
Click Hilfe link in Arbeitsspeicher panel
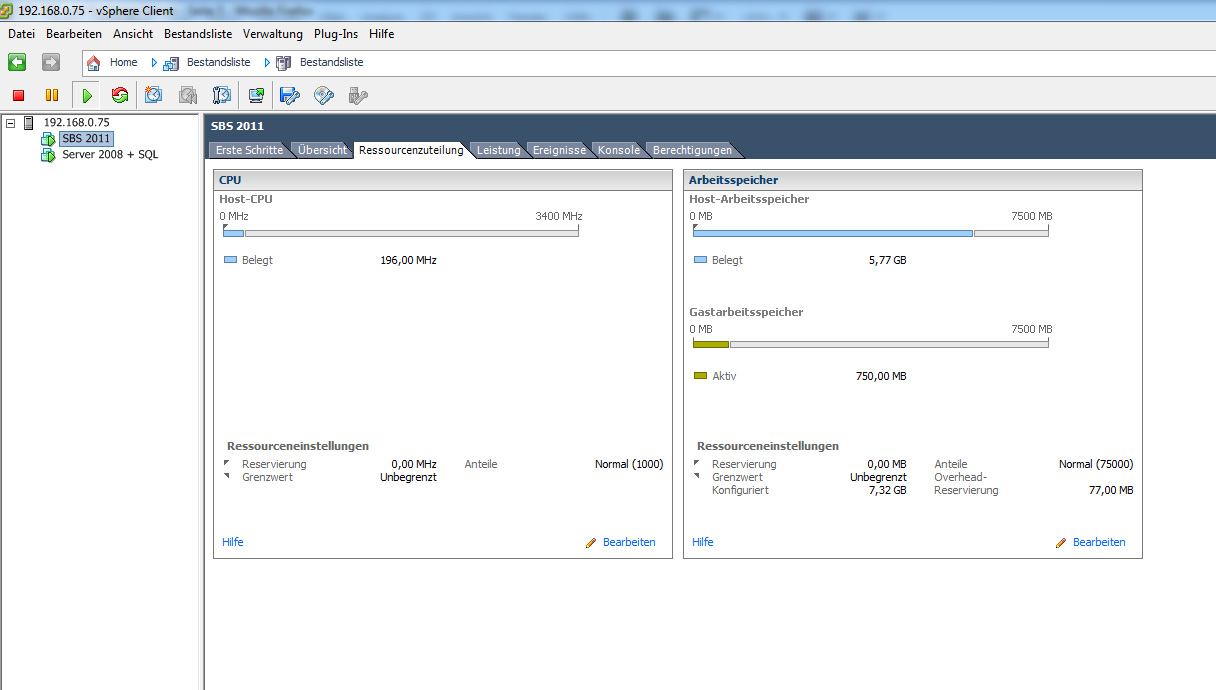703,542
